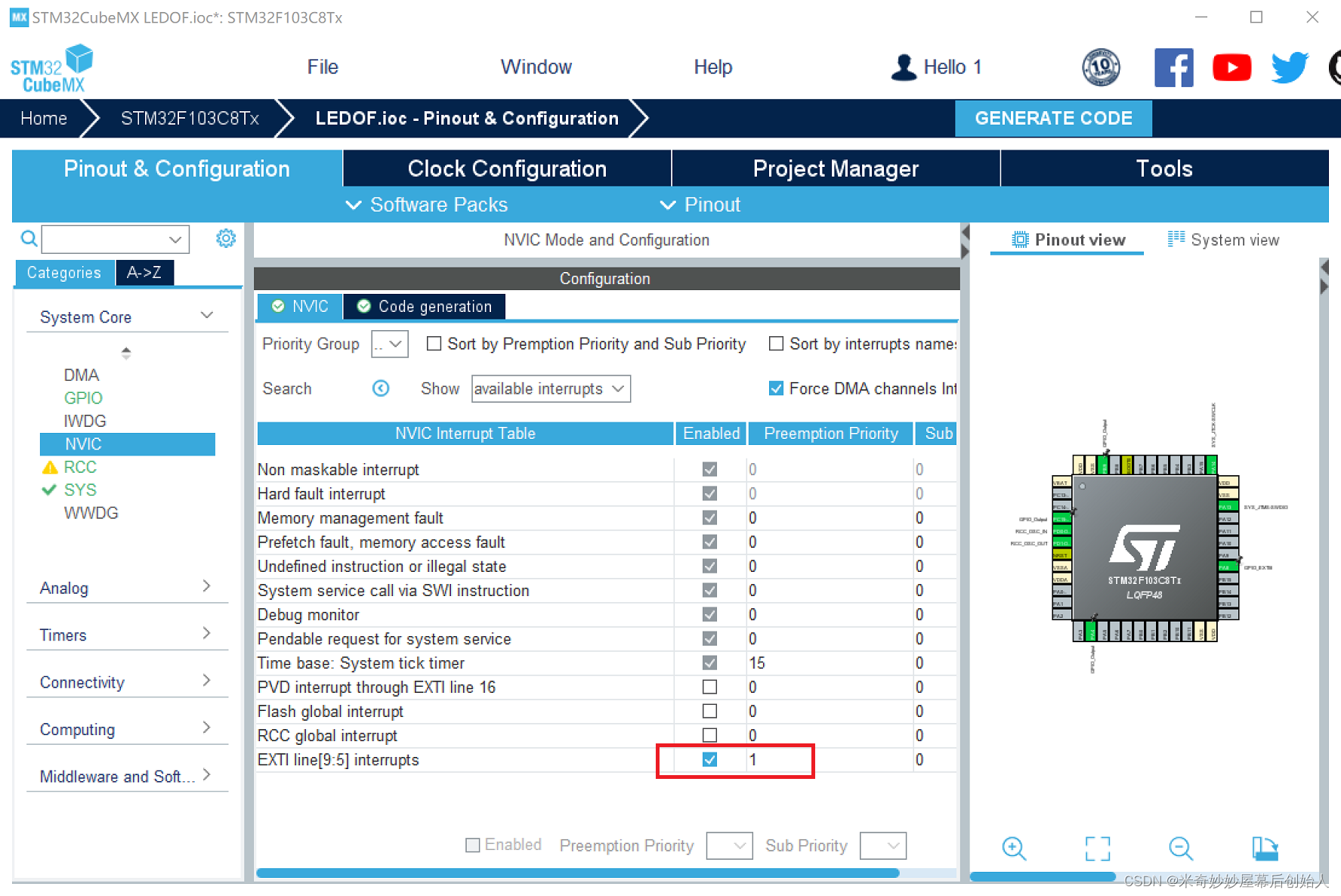Click the search magnifier icon in categories panel
This screenshot has height=896, width=1341.
29,239
